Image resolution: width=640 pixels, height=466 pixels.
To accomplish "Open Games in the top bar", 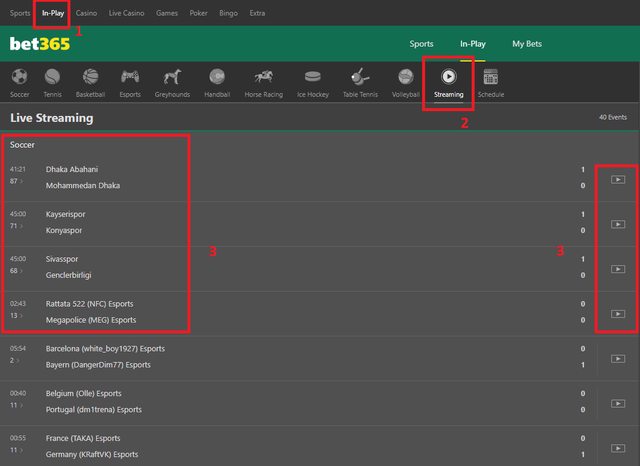I will [x=167, y=13].
